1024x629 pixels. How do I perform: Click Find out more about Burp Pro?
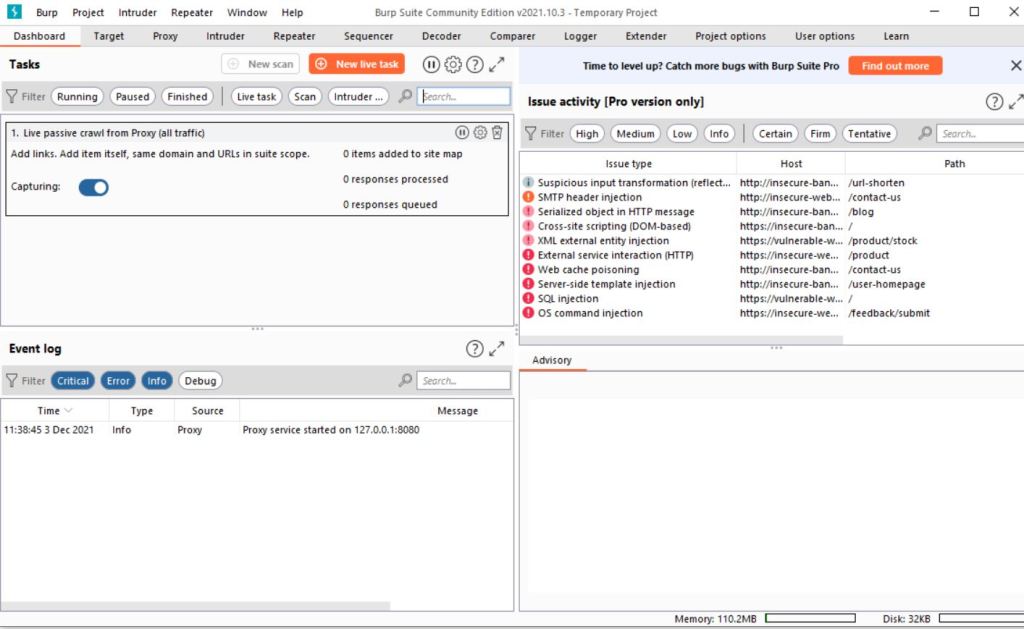point(895,64)
